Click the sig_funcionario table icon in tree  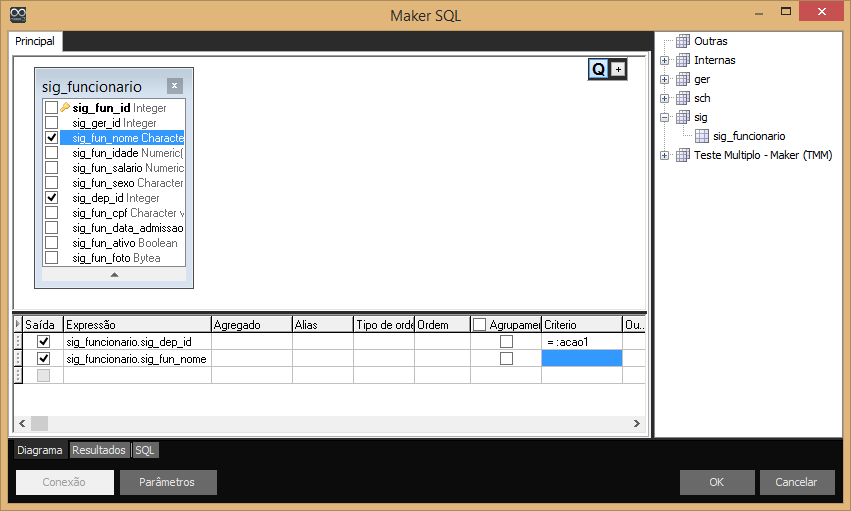pos(702,136)
